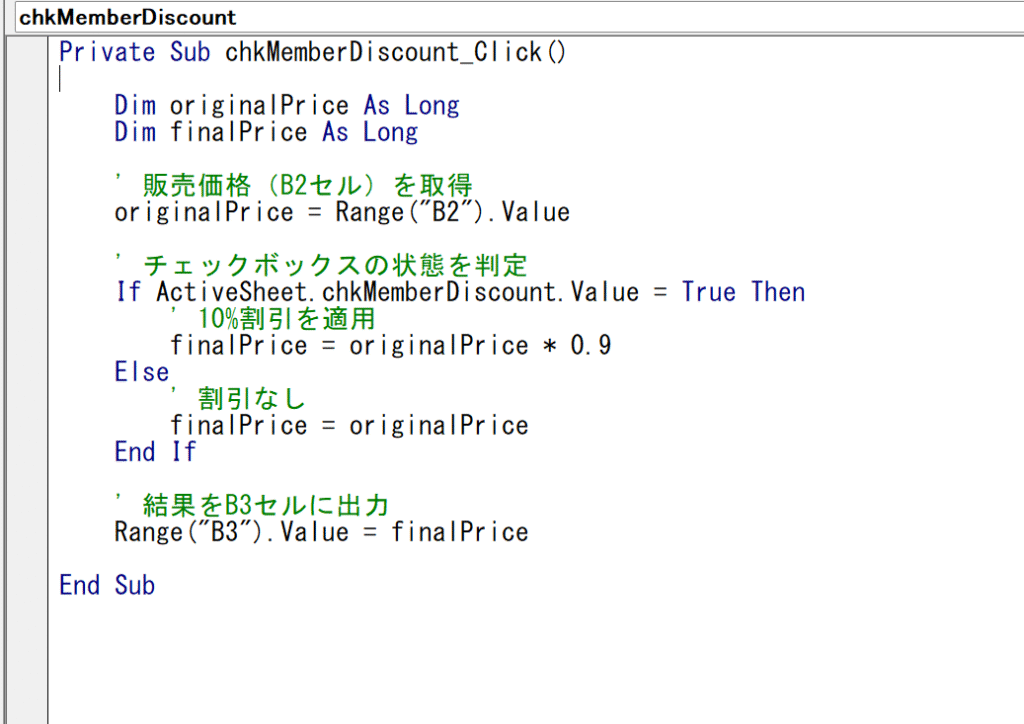
Task: Click the Else keyword
Action: pos(142,373)
